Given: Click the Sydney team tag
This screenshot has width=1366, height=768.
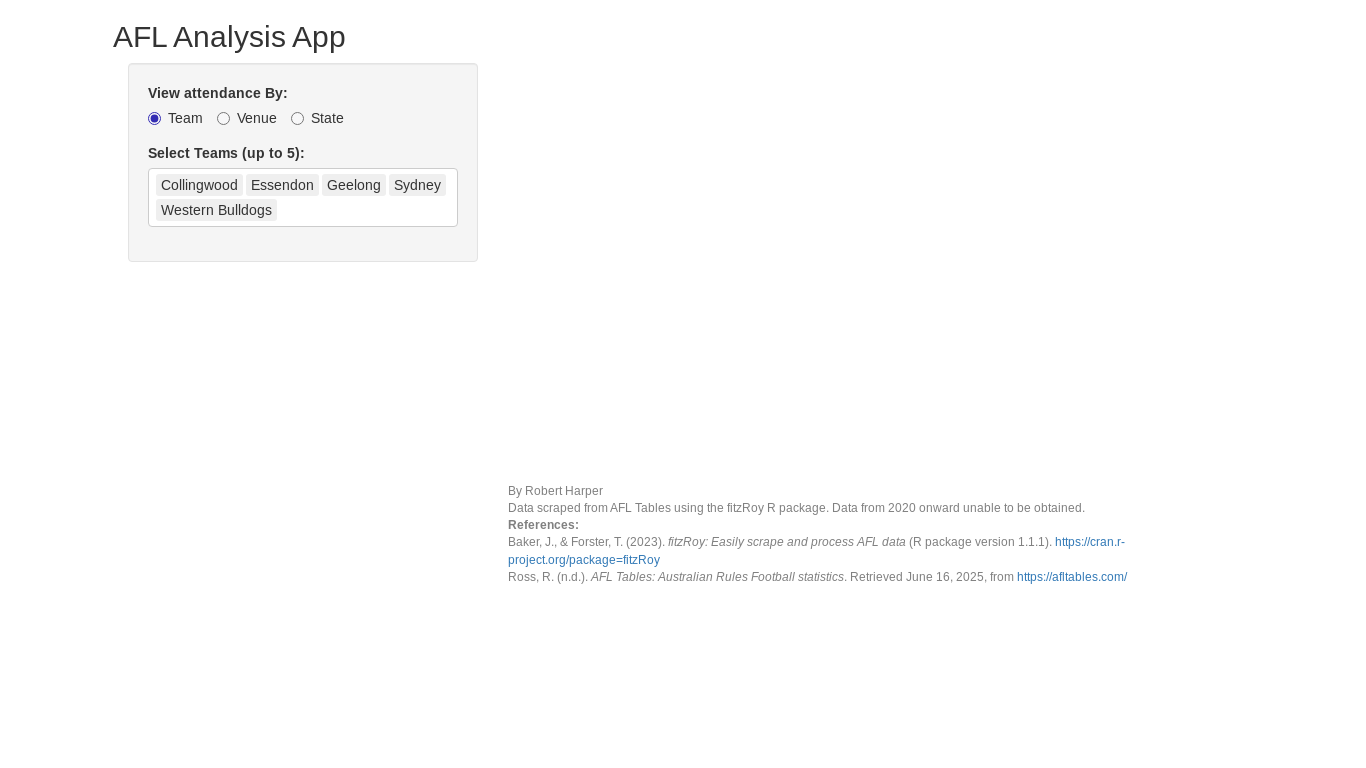Looking at the screenshot, I should (417, 185).
